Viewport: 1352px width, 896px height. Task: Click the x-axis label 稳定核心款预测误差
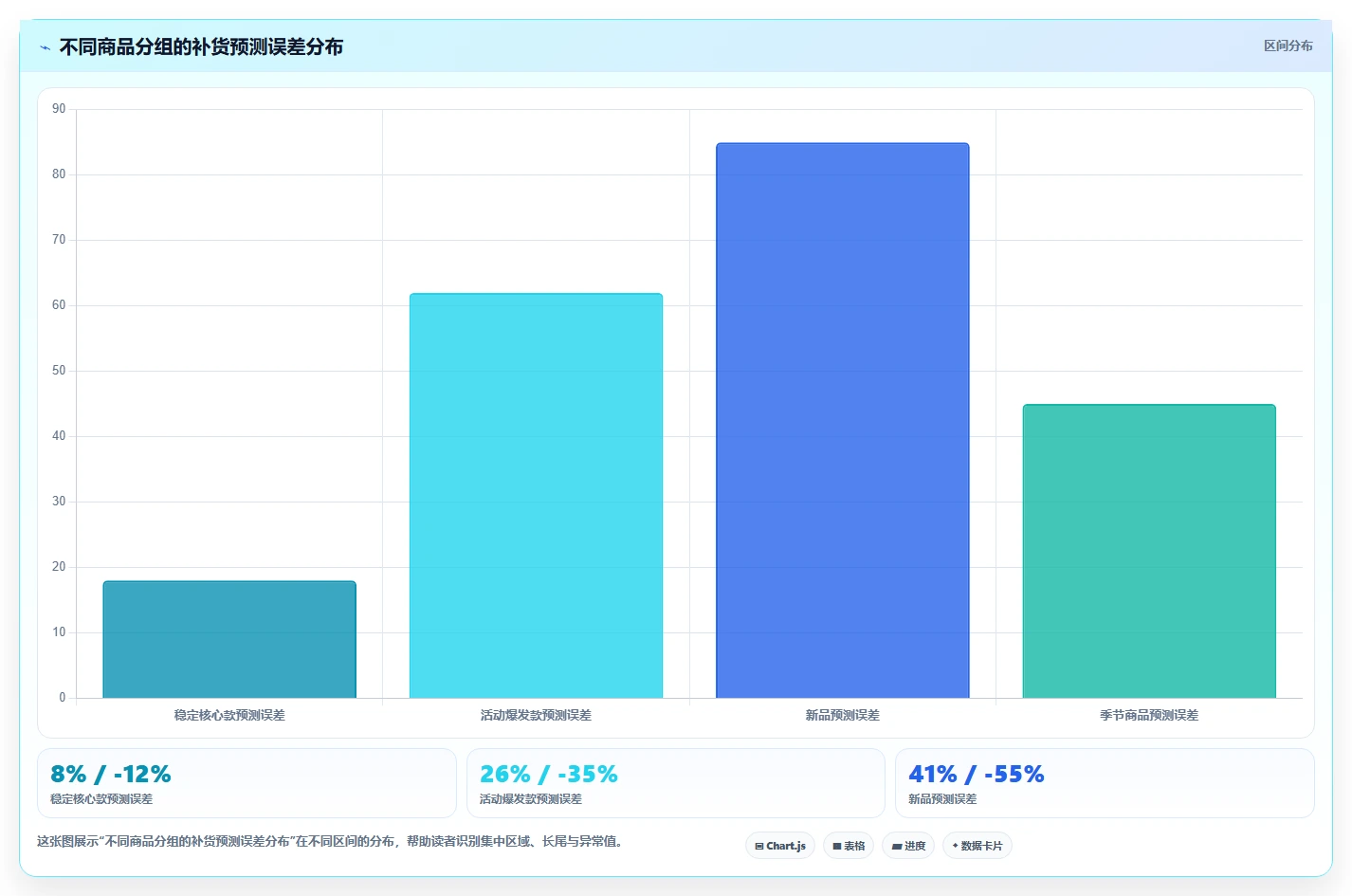click(x=229, y=715)
